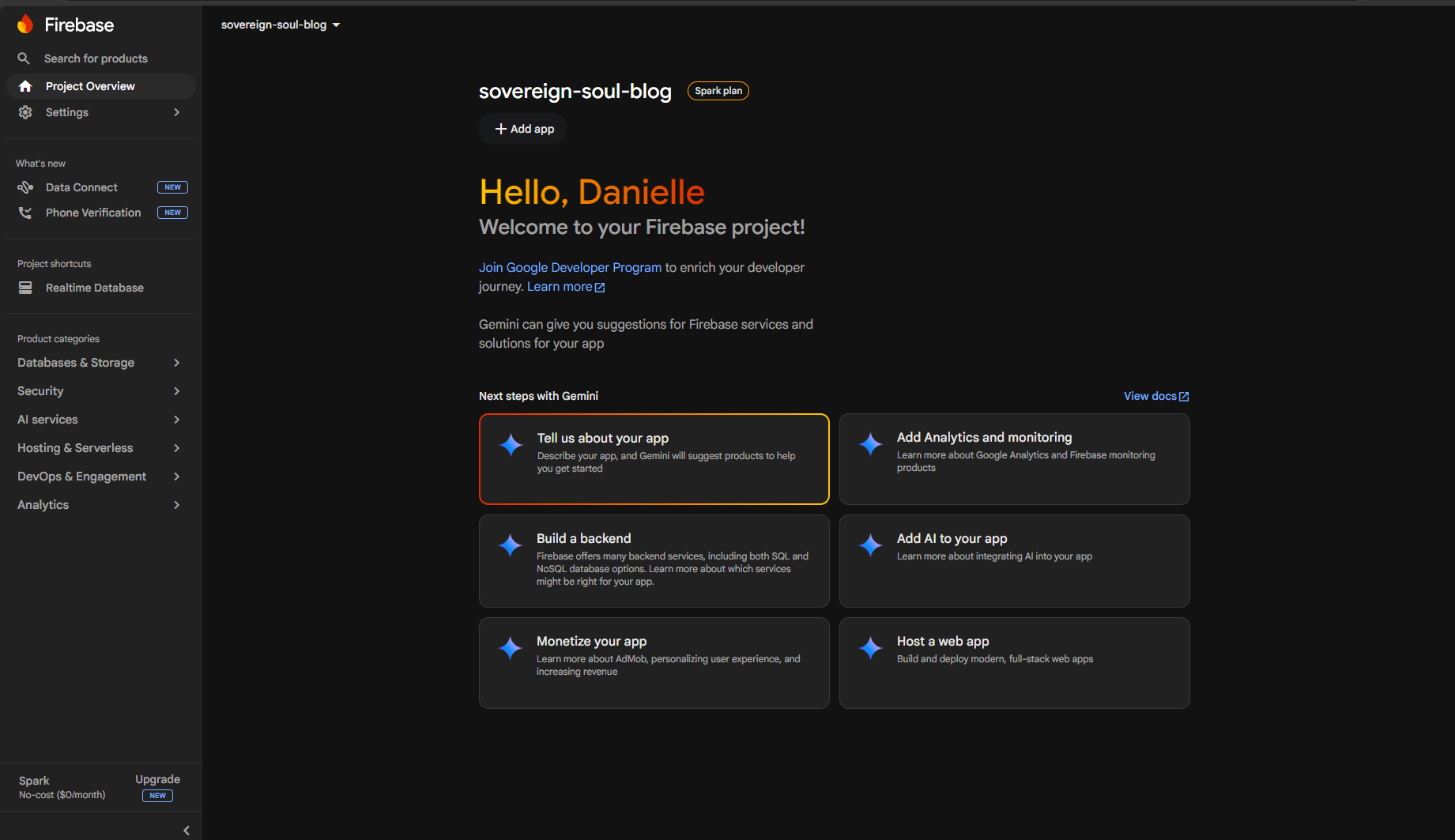Click the Firebase flame logo
1455x840 pixels.
25,24
